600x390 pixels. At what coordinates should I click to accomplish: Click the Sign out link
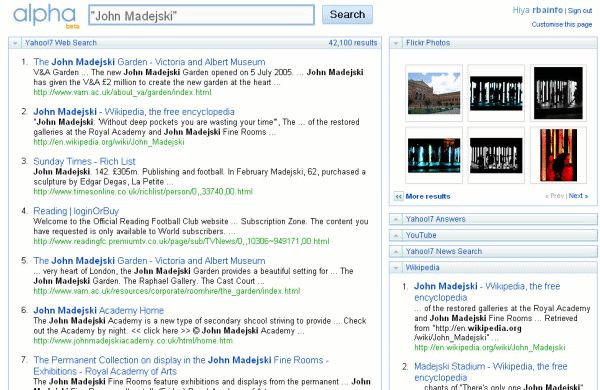[x=579, y=11]
